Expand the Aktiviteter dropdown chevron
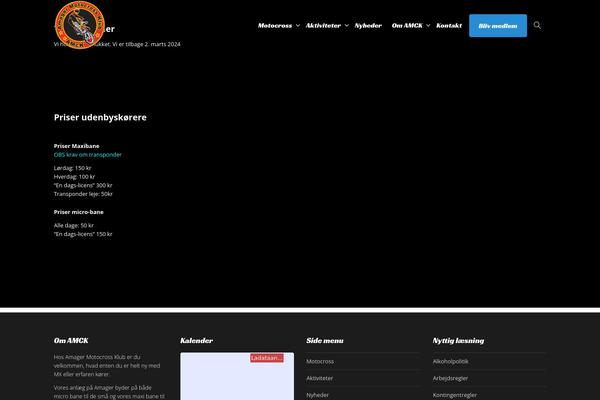This screenshot has height=400, width=600. [347, 26]
